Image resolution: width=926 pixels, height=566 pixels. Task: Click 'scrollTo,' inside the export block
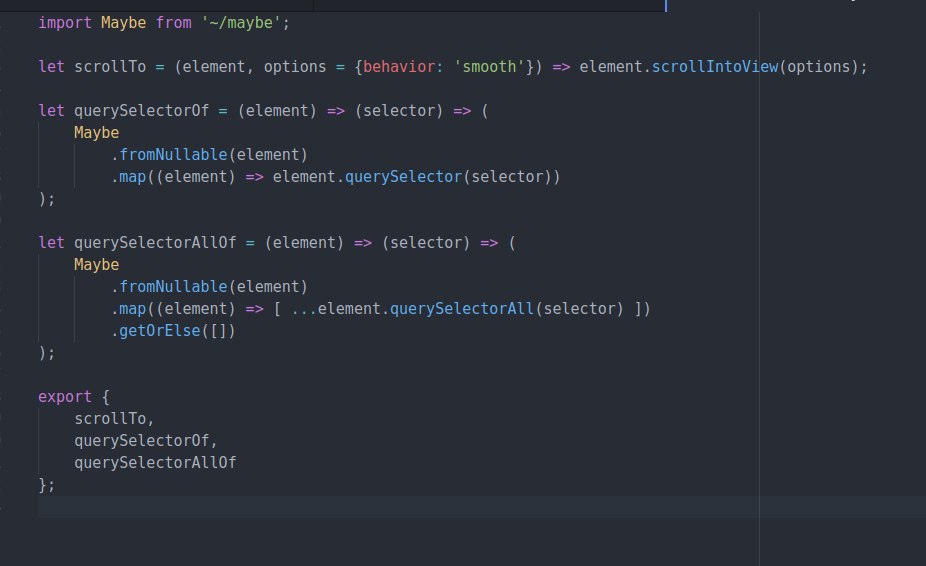click(115, 419)
